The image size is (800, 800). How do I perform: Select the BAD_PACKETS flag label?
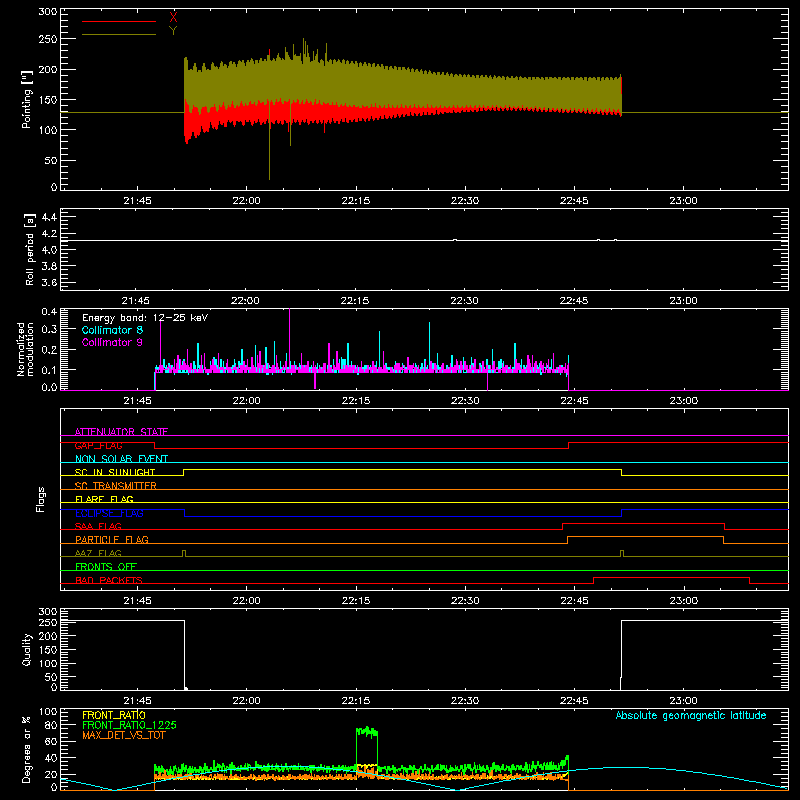(x=109, y=580)
